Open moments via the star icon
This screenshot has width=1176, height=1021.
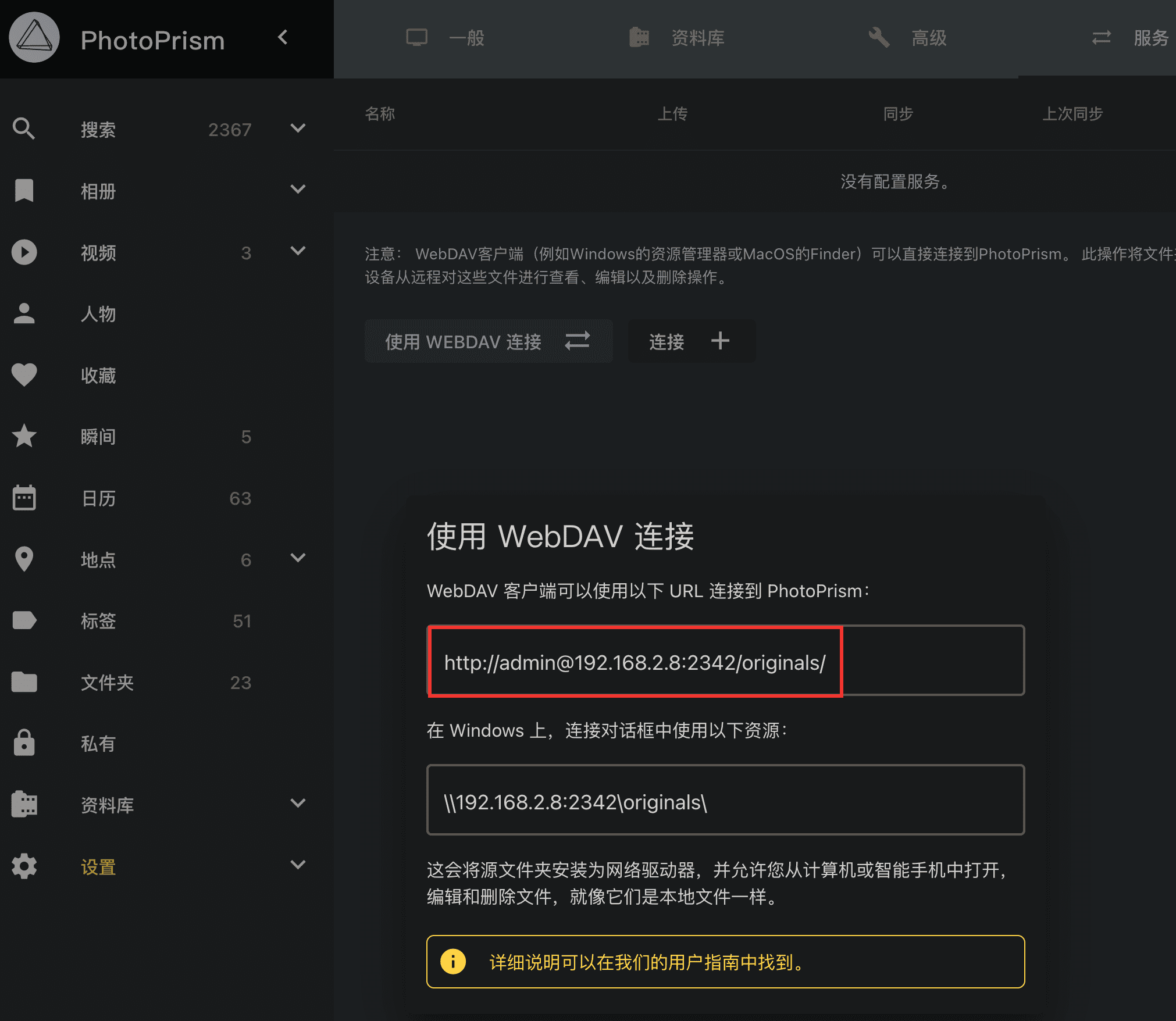pyautogui.click(x=24, y=436)
